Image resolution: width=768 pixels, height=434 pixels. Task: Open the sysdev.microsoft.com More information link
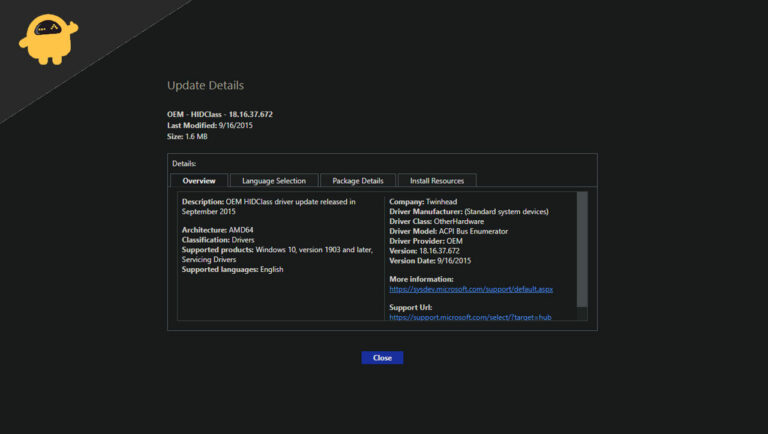tap(470, 289)
